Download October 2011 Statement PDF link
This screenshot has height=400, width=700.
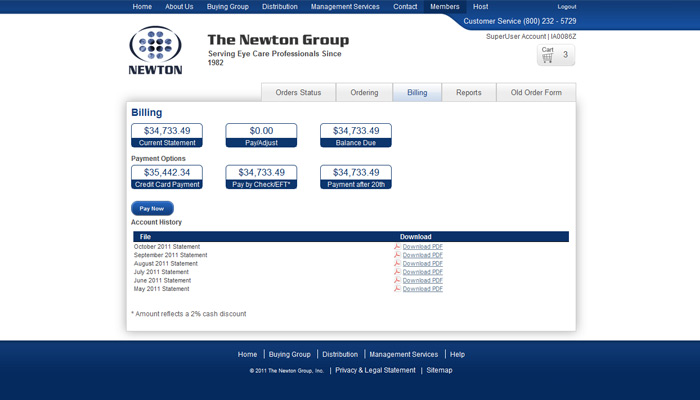(422, 246)
